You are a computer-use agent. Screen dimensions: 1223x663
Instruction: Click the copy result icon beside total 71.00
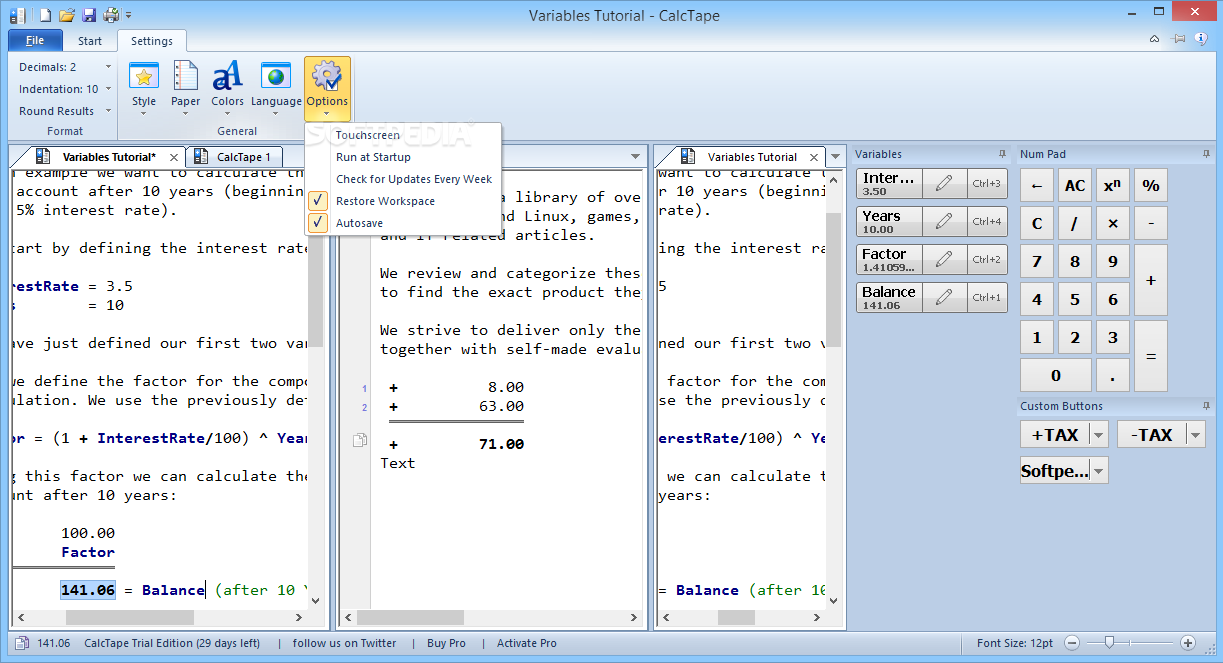360,440
